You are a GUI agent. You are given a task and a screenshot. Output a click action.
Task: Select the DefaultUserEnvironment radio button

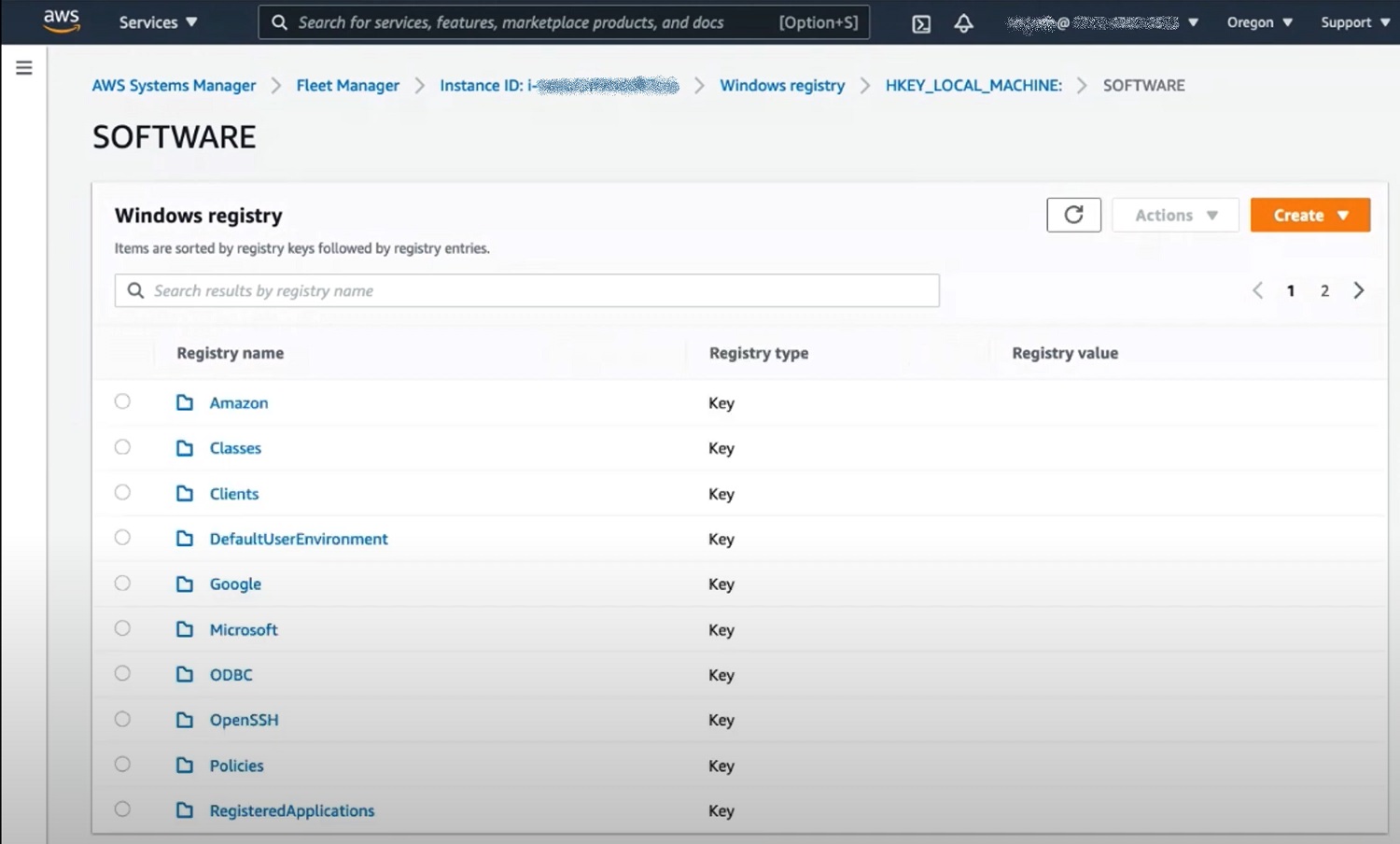pos(122,537)
